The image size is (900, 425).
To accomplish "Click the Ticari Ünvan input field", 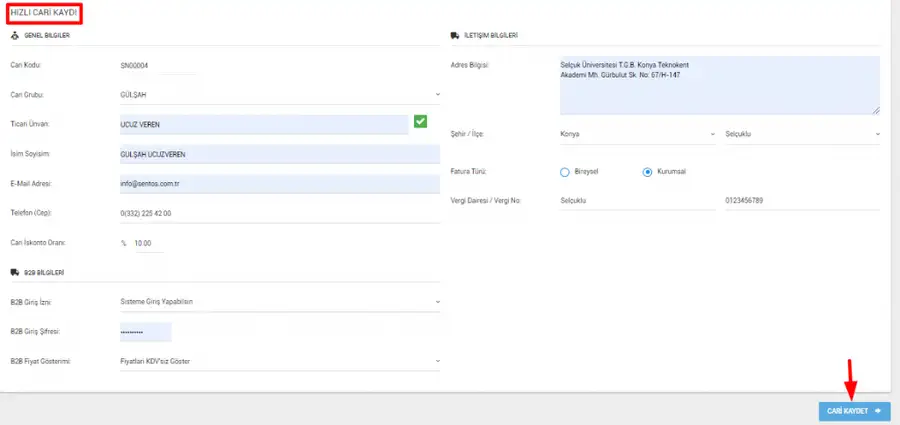I will [x=264, y=125].
